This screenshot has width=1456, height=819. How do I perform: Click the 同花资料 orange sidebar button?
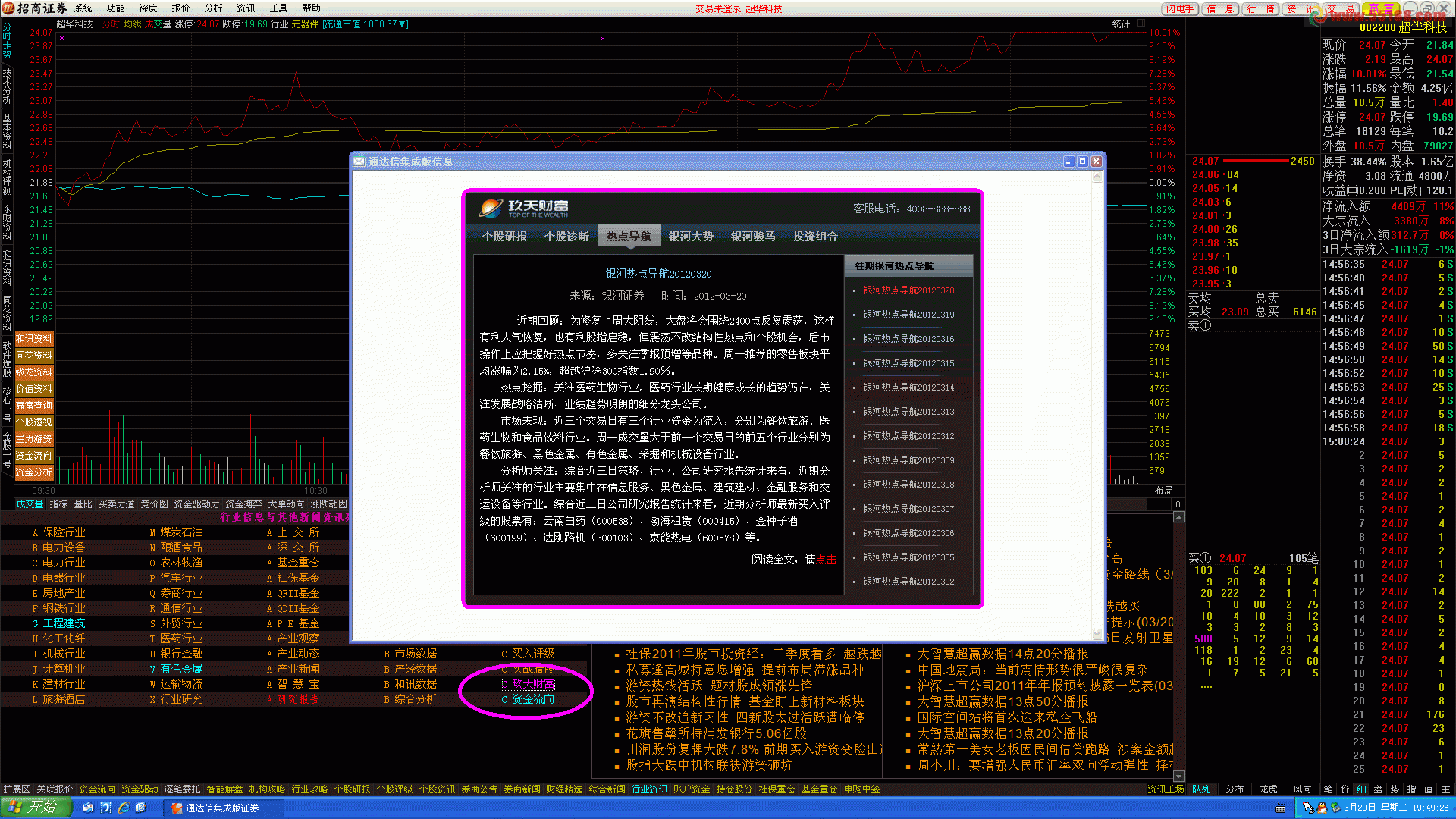tap(34, 356)
